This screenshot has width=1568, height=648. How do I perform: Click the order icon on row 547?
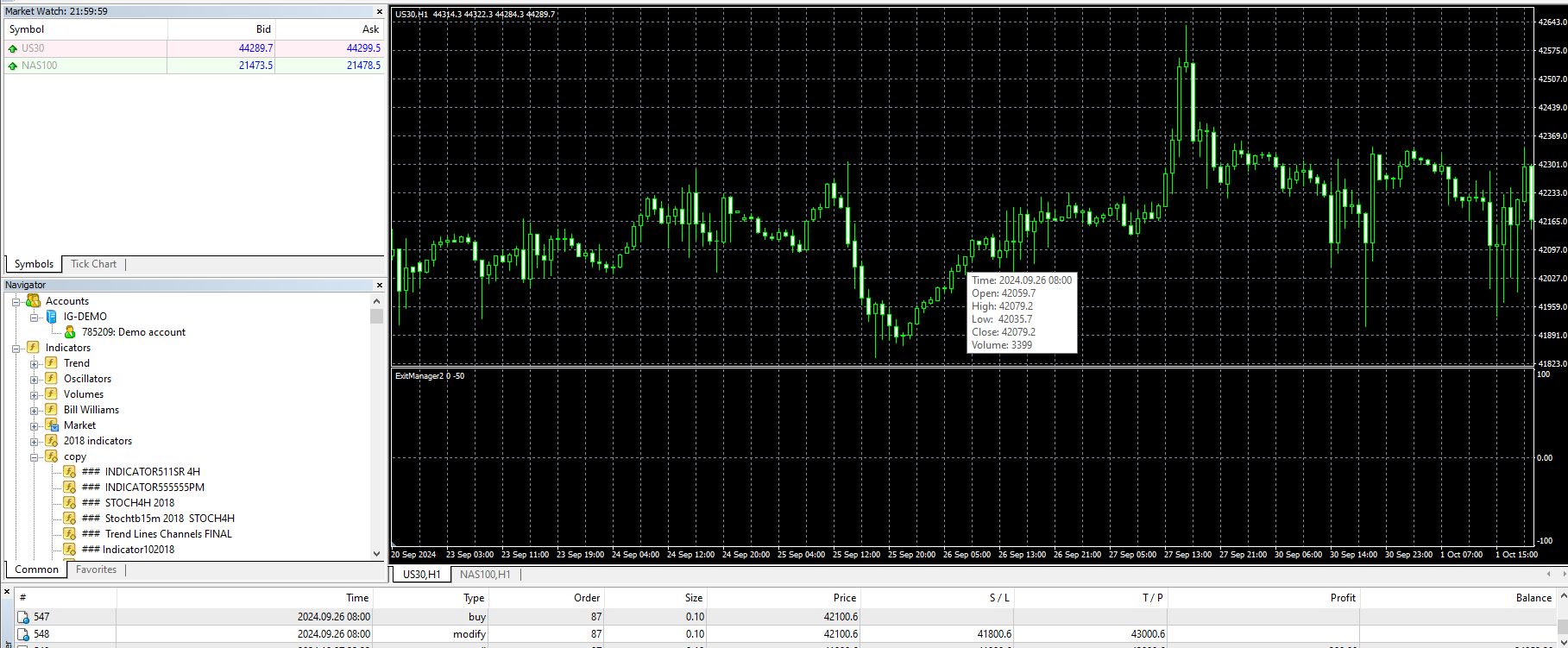tap(23, 617)
